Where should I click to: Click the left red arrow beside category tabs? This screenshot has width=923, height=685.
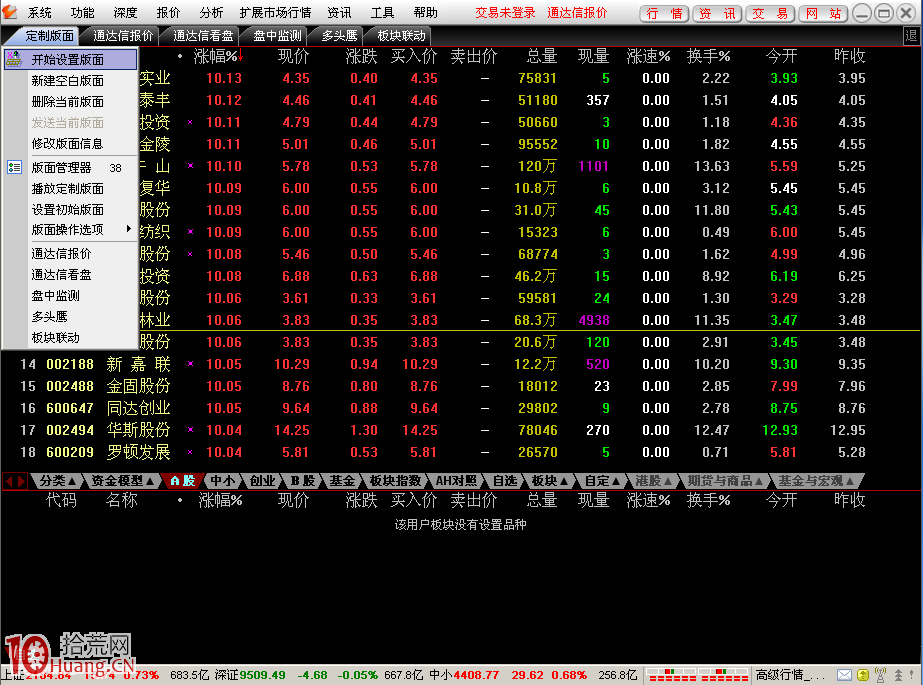pos(9,481)
